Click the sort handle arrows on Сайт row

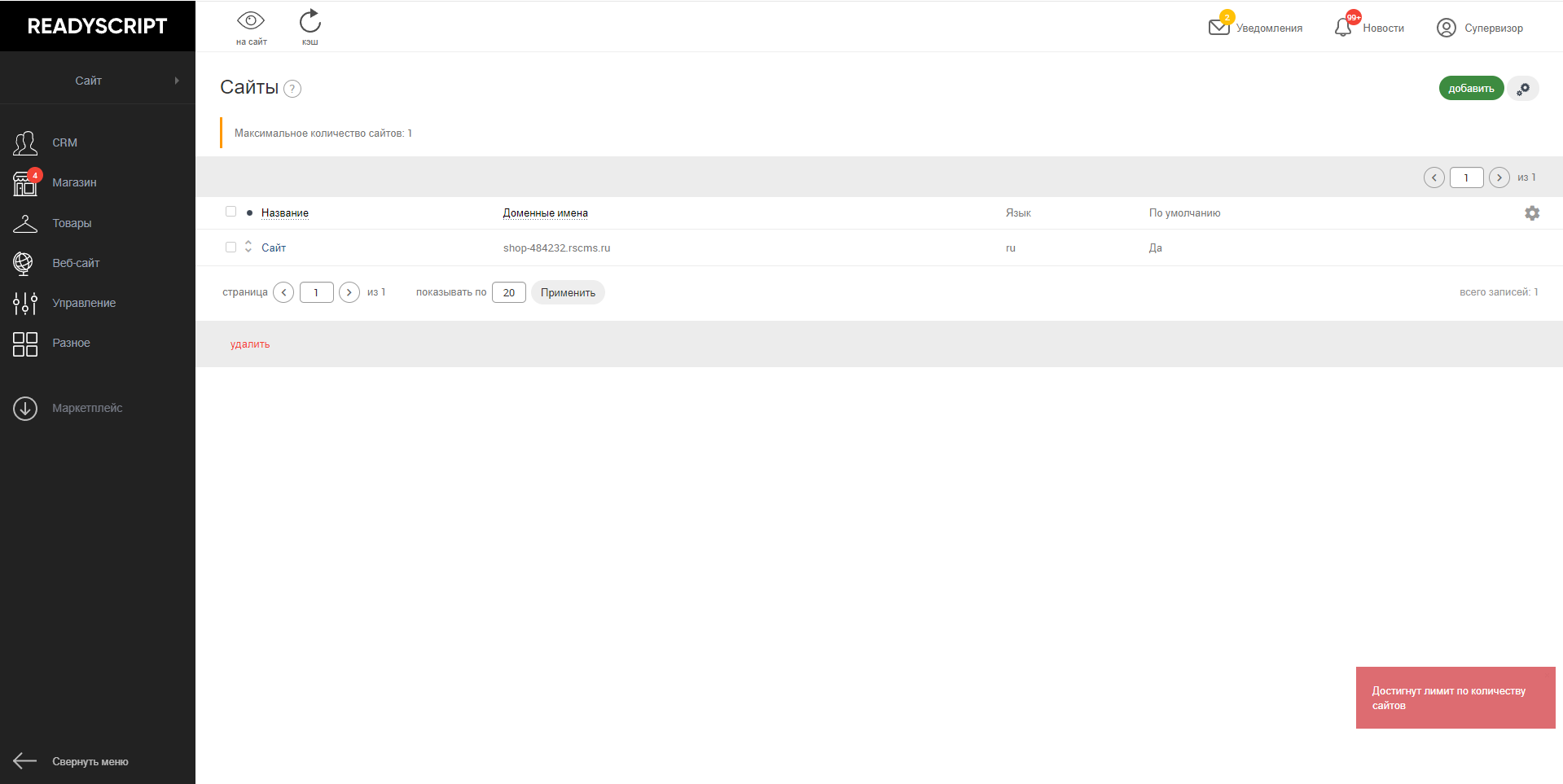click(248, 247)
